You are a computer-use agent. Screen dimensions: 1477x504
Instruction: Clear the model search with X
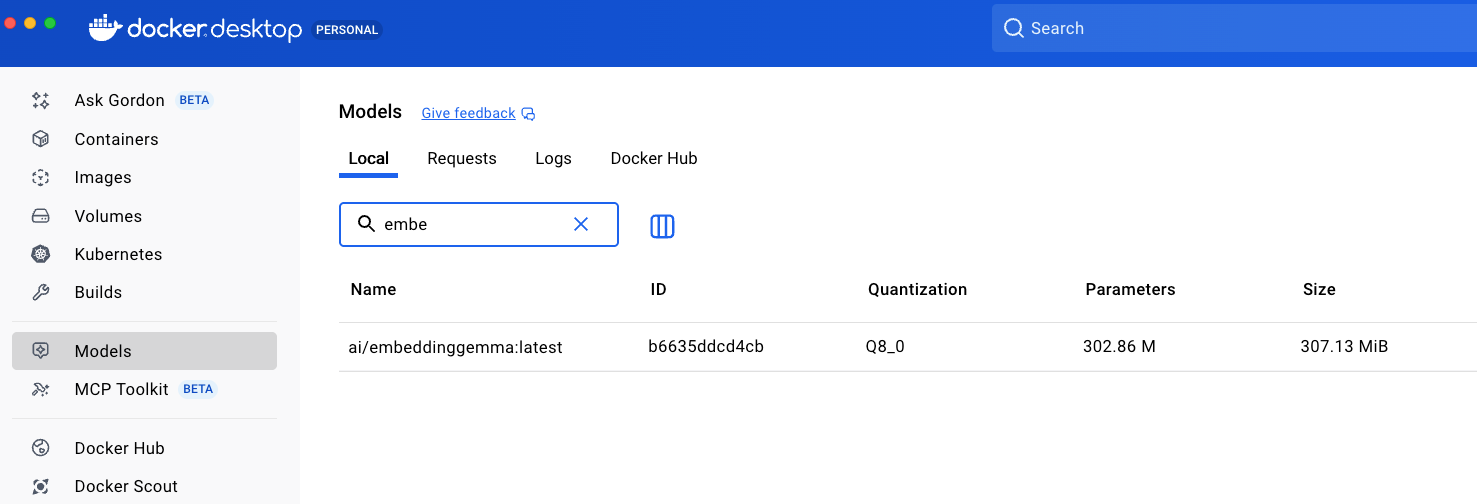pos(580,224)
